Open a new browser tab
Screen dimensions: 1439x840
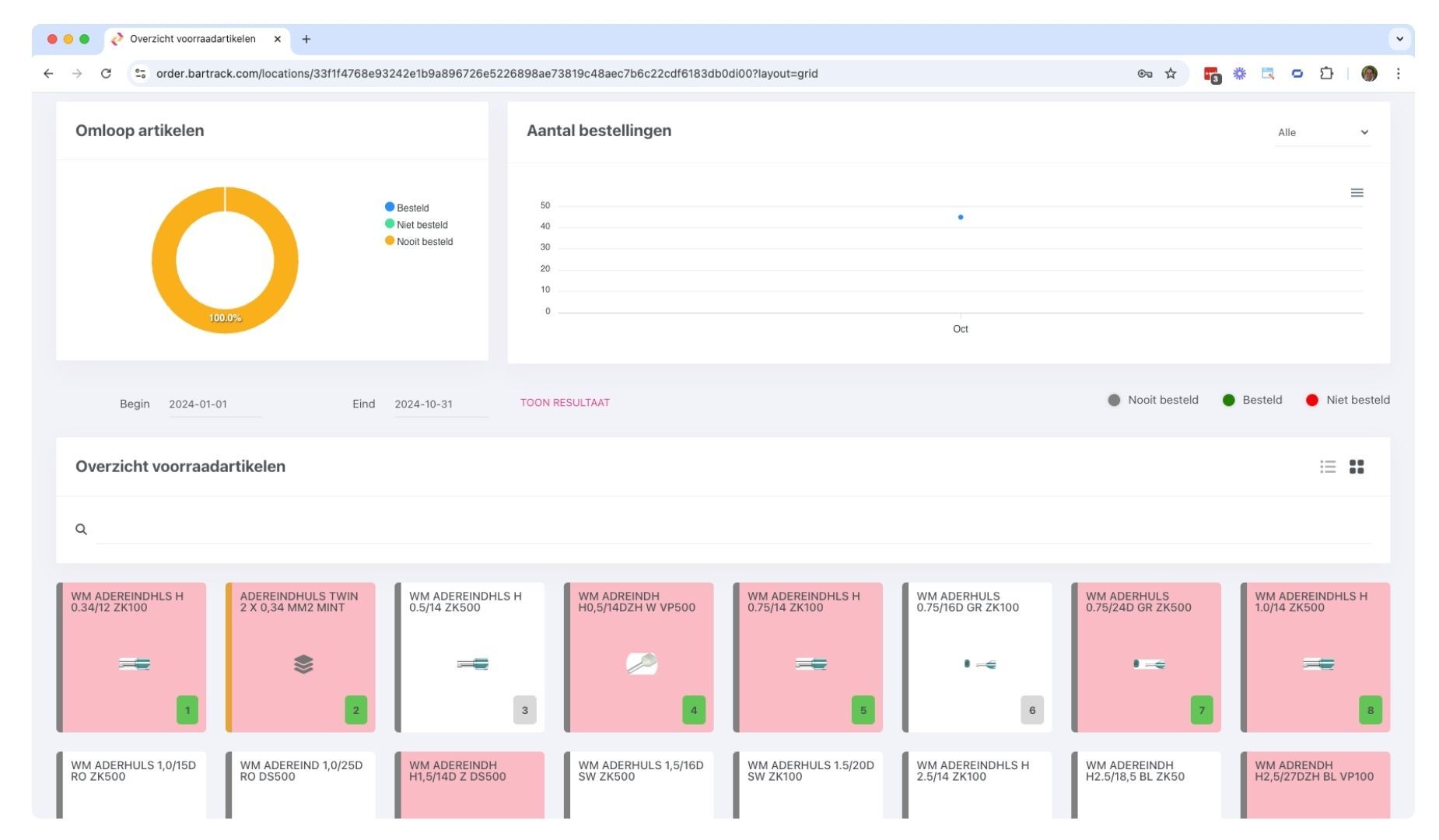point(306,39)
